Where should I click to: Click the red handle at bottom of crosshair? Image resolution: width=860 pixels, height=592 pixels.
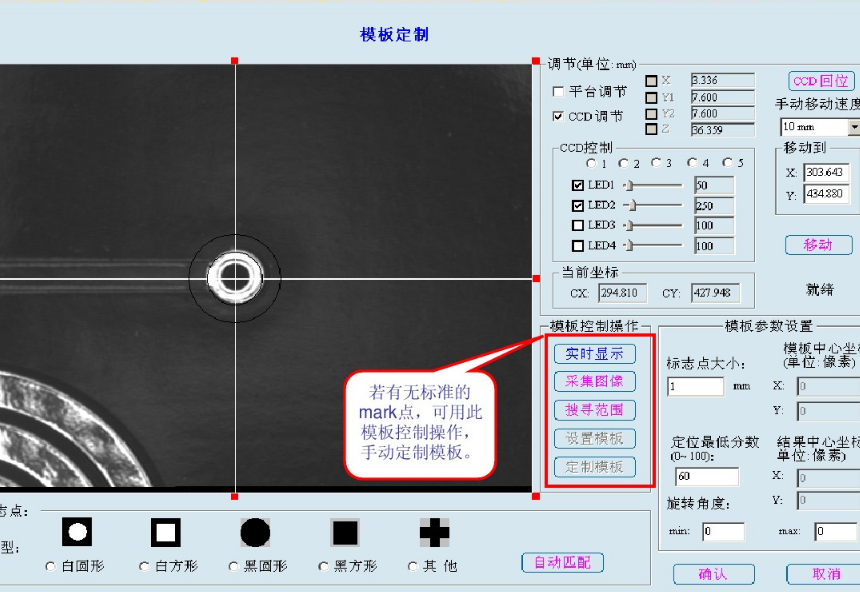coord(235,496)
